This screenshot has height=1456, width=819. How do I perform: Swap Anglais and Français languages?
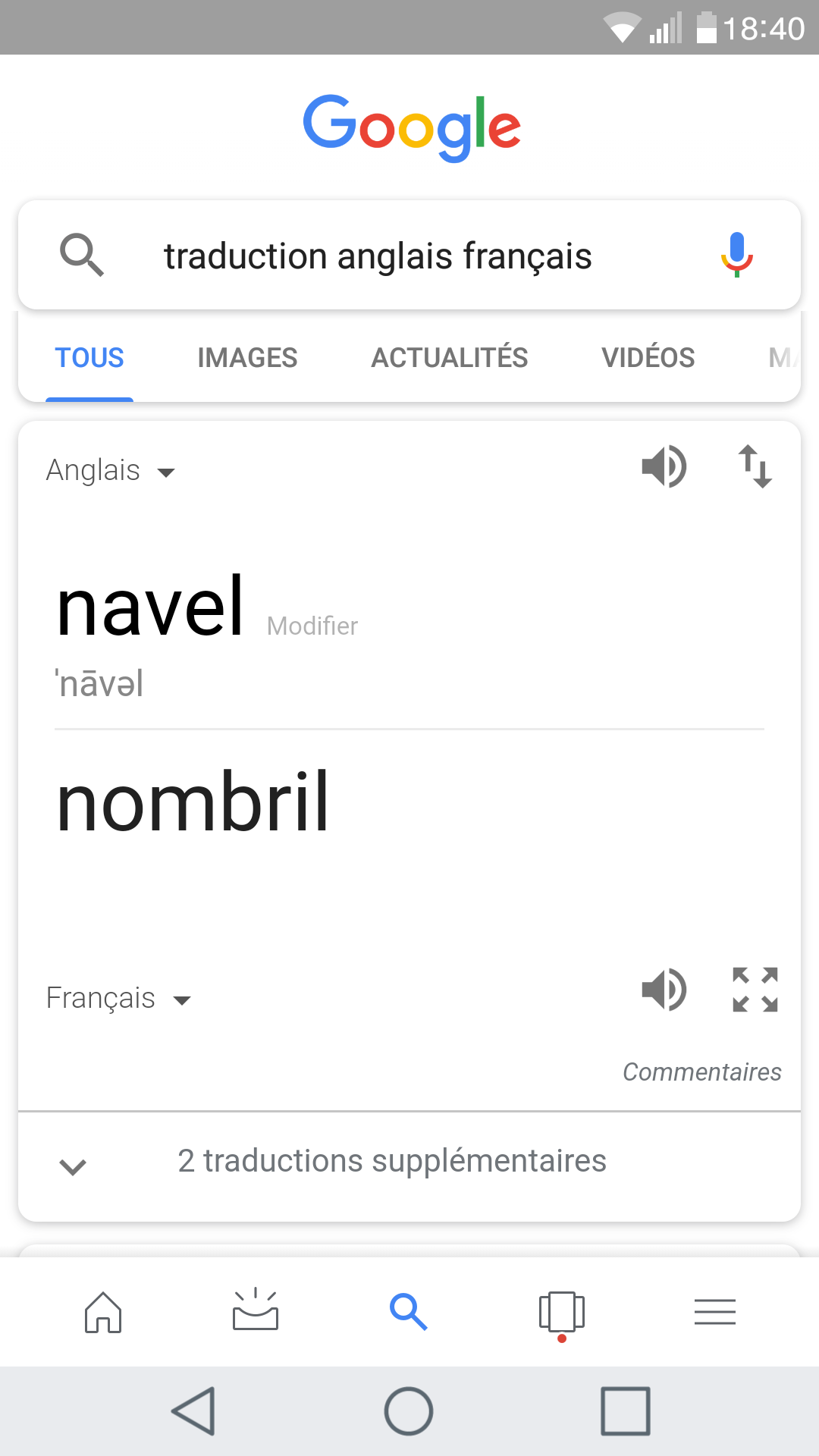click(755, 466)
